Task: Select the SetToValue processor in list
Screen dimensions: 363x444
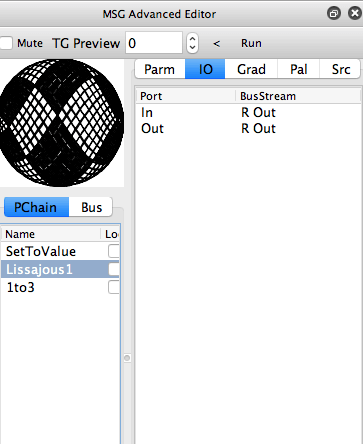Action: [41, 251]
